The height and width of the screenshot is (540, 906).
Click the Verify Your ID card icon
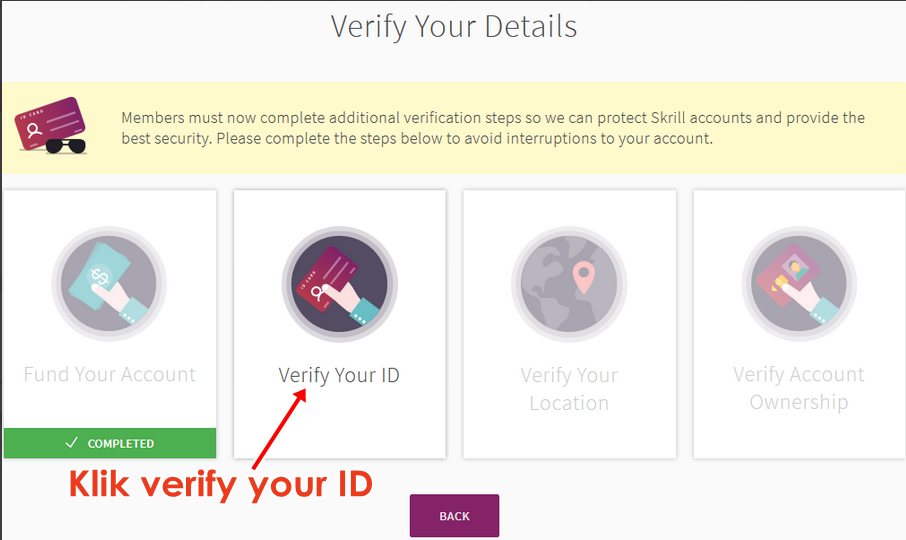pyautogui.click(x=339, y=284)
